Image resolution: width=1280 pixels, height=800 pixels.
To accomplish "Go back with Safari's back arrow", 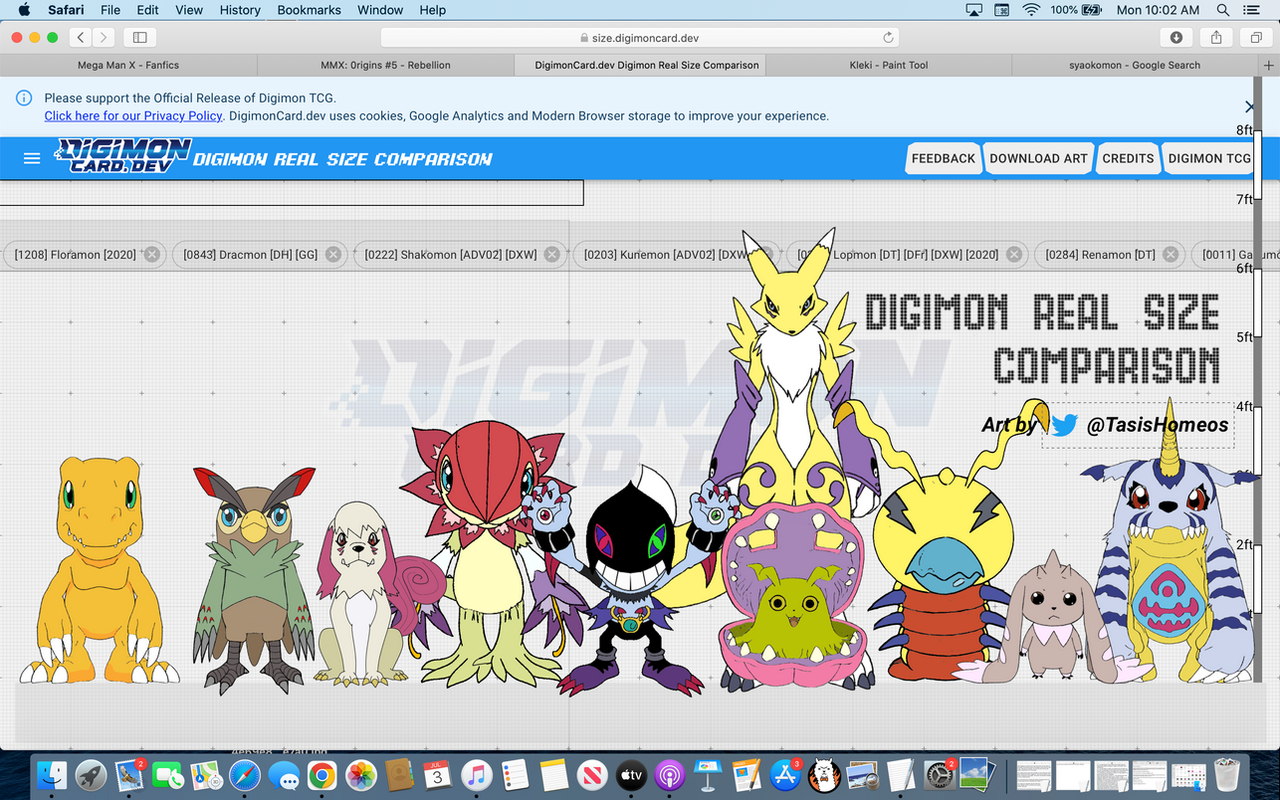I will [x=80, y=37].
